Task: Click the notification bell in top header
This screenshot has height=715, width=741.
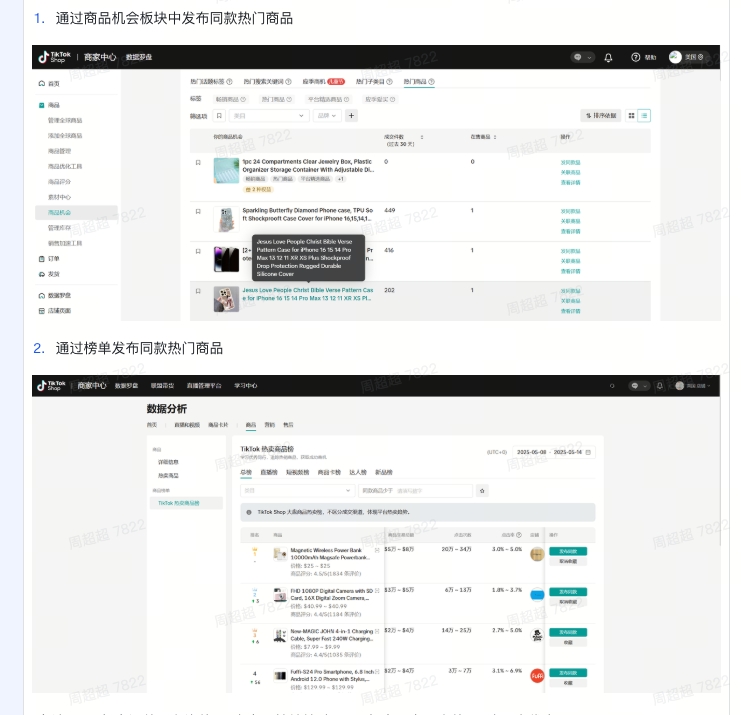Action: click(x=608, y=57)
